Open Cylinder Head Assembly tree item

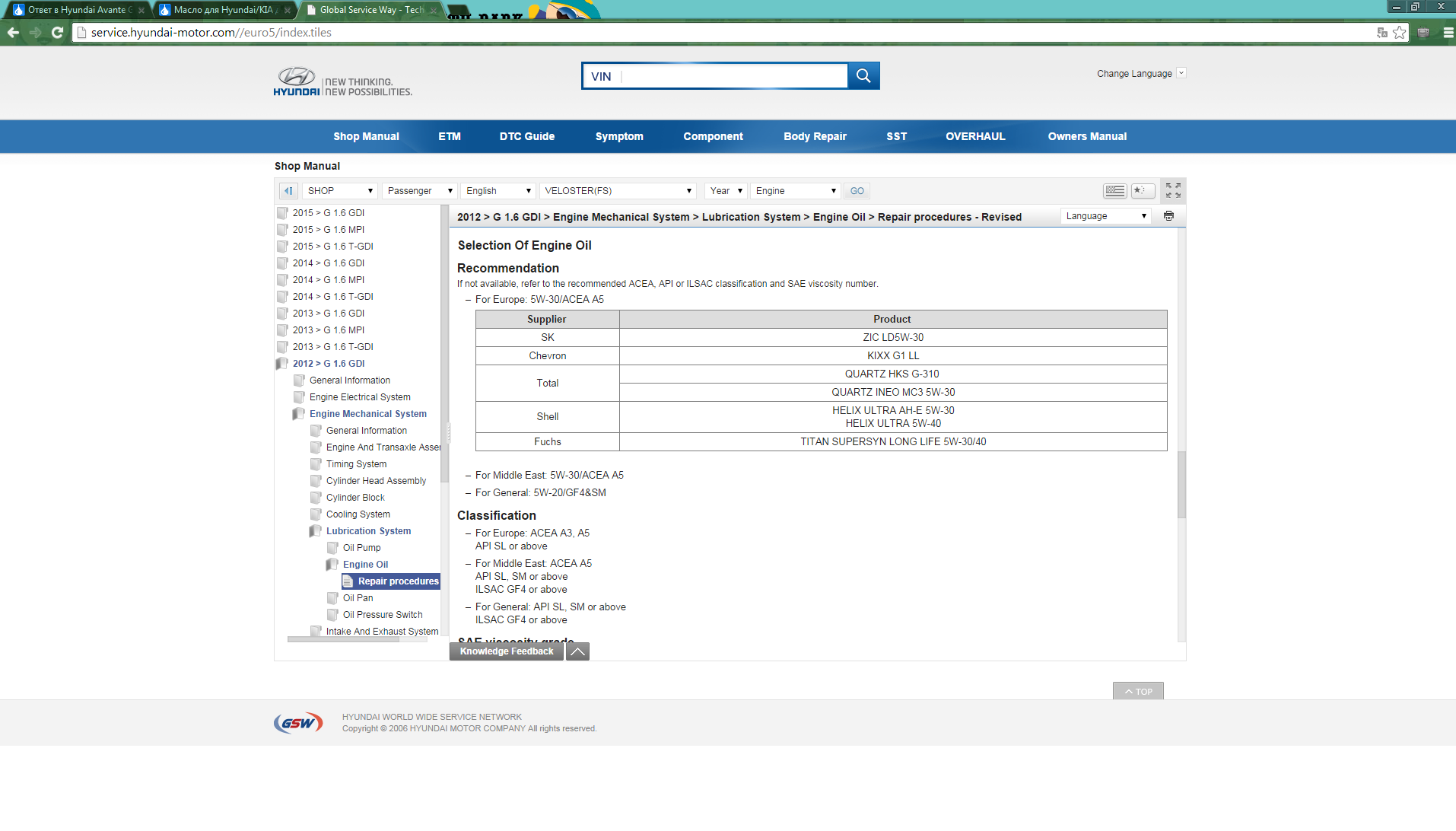tap(376, 481)
